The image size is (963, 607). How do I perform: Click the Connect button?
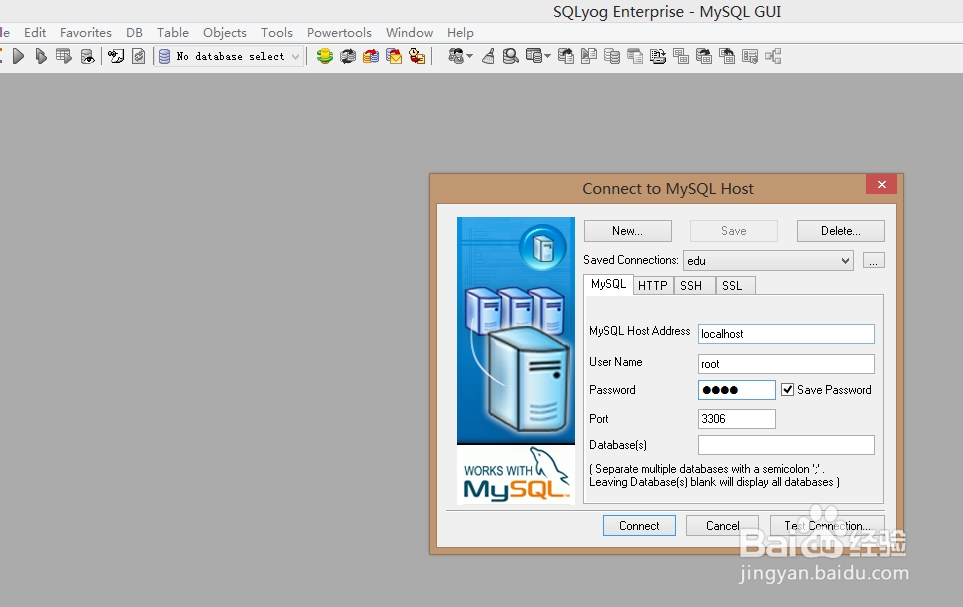click(639, 526)
